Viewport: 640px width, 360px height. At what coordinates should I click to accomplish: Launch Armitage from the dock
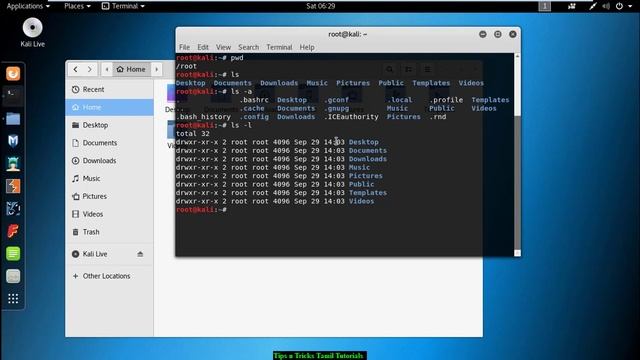[13, 164]
